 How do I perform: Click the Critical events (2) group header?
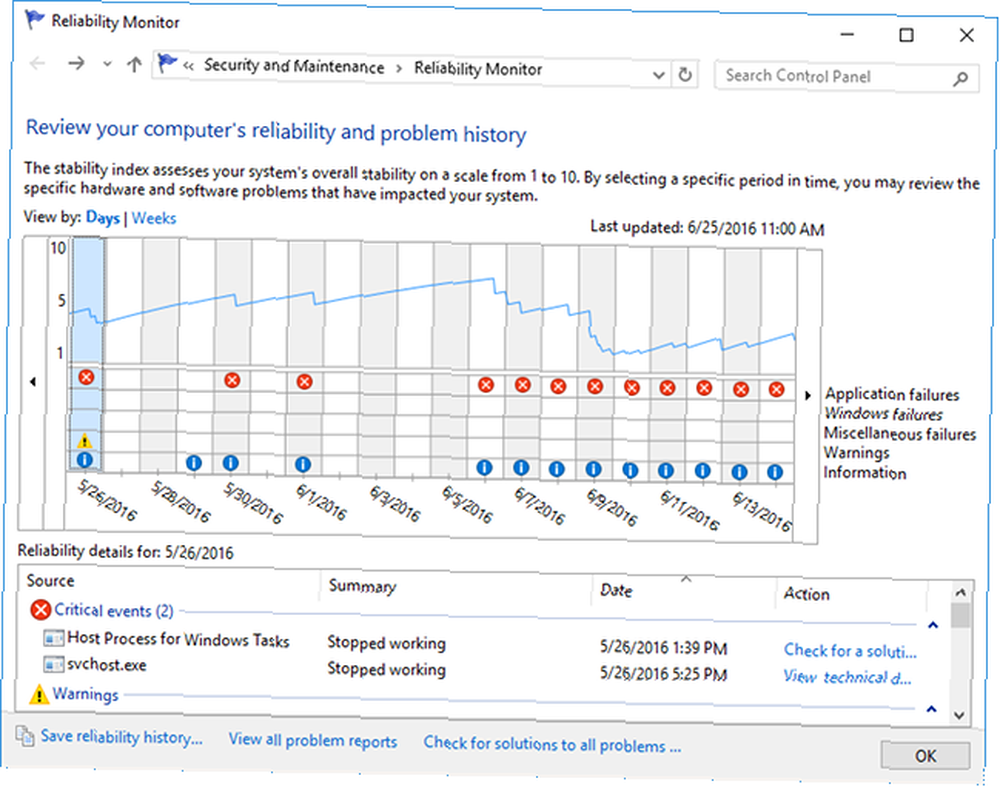click(x=114, y=610)
